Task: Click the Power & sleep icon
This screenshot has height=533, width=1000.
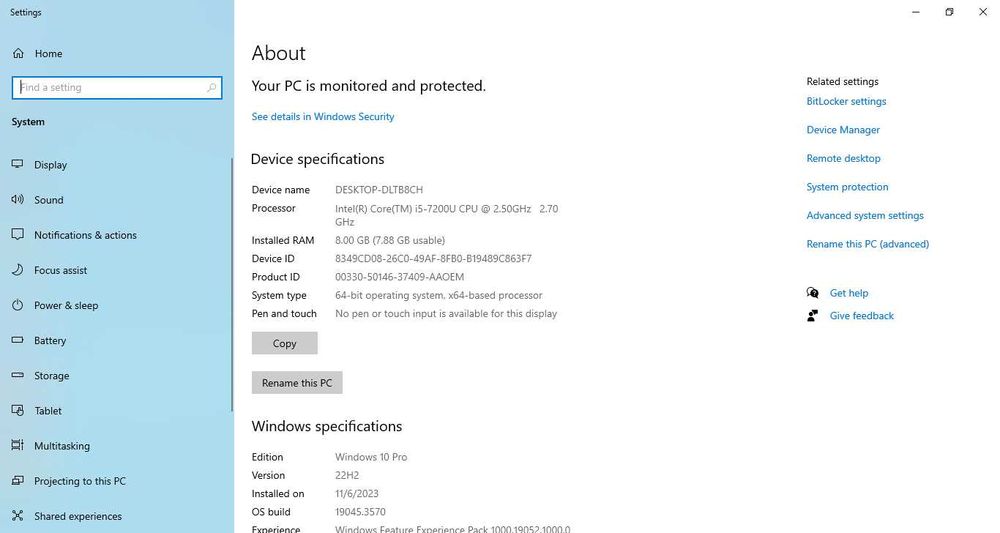Action: (x=18, y=305)
